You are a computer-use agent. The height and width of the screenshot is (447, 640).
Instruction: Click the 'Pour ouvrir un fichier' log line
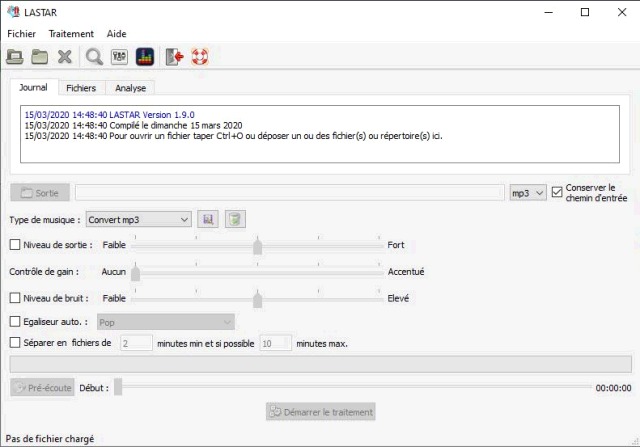point(233,136)
